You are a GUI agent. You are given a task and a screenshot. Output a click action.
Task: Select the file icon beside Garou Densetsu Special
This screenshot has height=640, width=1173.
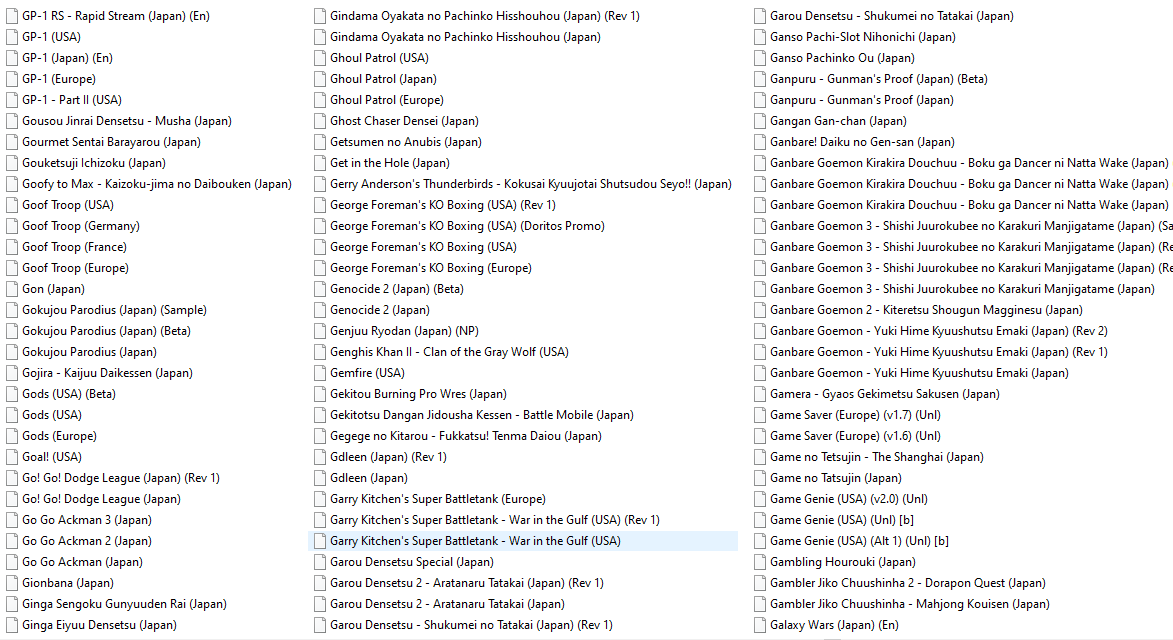[x=320, y=562]
